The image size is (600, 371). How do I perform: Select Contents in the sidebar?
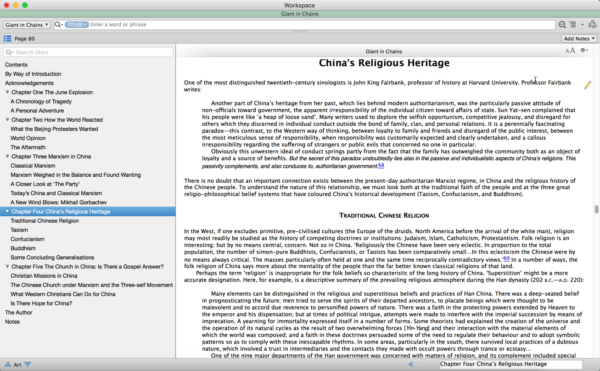coord(16,65)
